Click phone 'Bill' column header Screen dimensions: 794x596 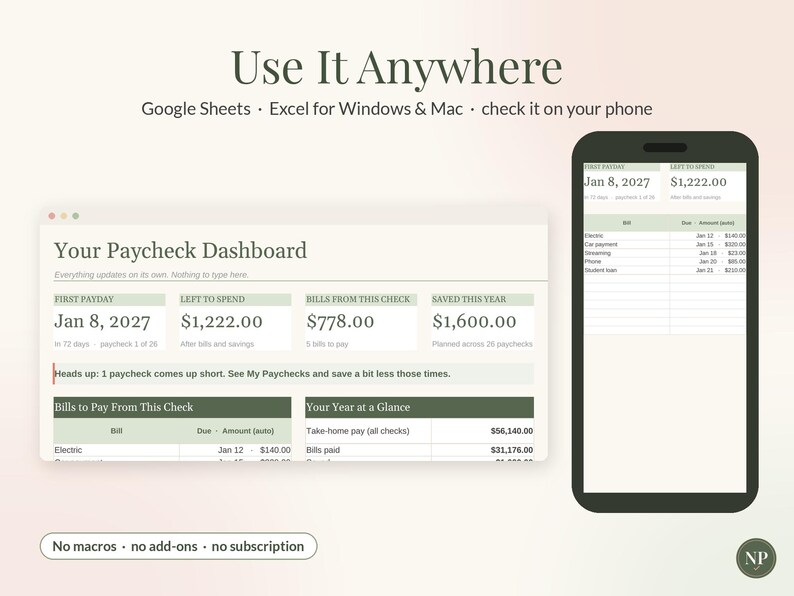pos(627,223)
